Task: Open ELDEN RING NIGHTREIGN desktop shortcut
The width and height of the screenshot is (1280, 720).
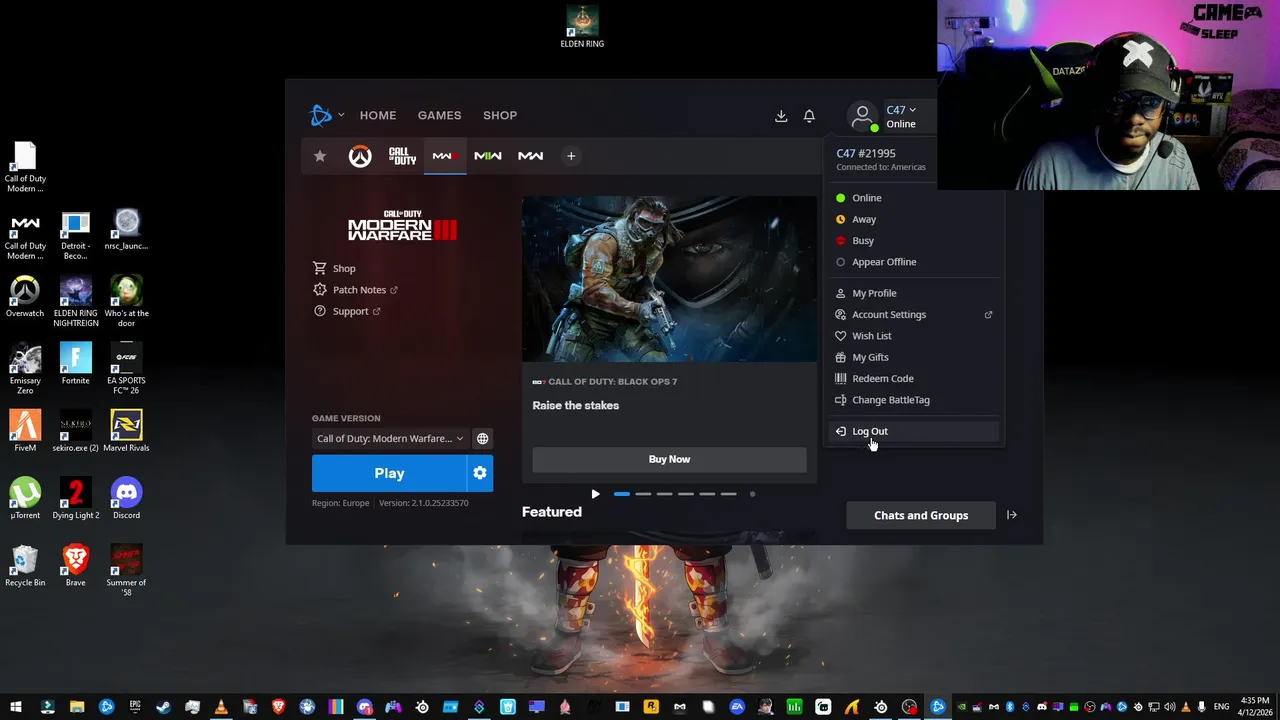Action: 75,302
